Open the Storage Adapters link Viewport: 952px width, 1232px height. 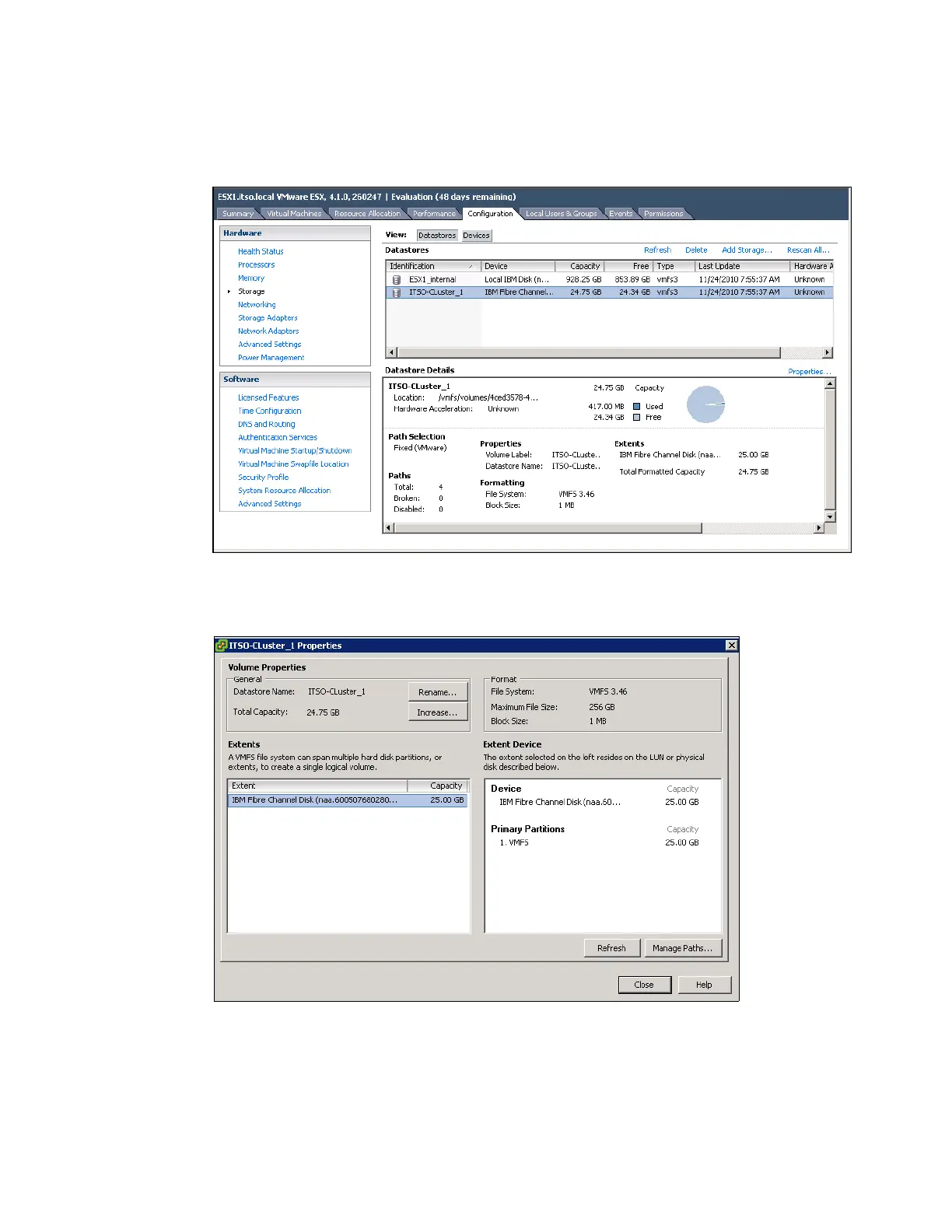point(268,317)
